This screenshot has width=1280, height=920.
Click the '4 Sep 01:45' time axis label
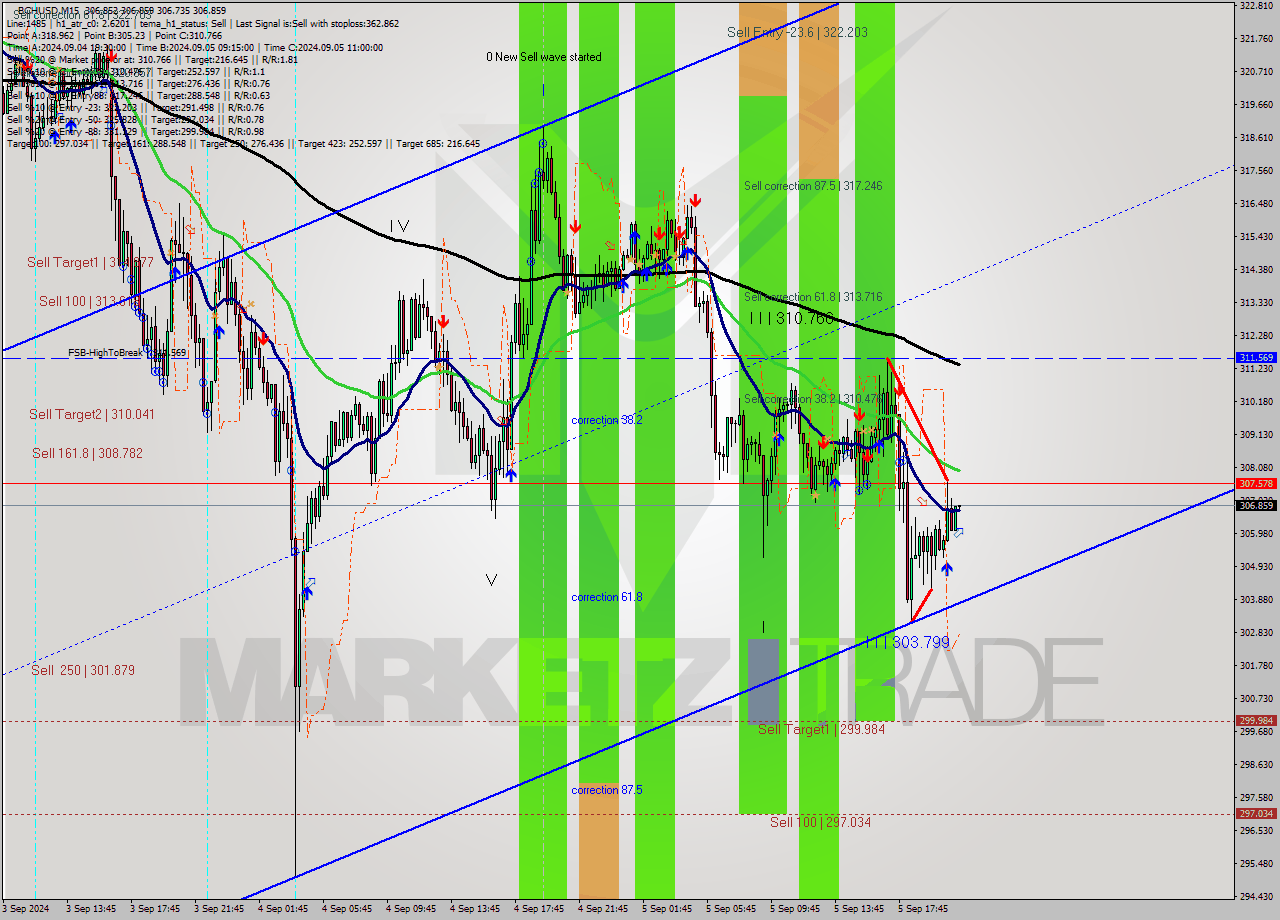[x=283, y=909]
